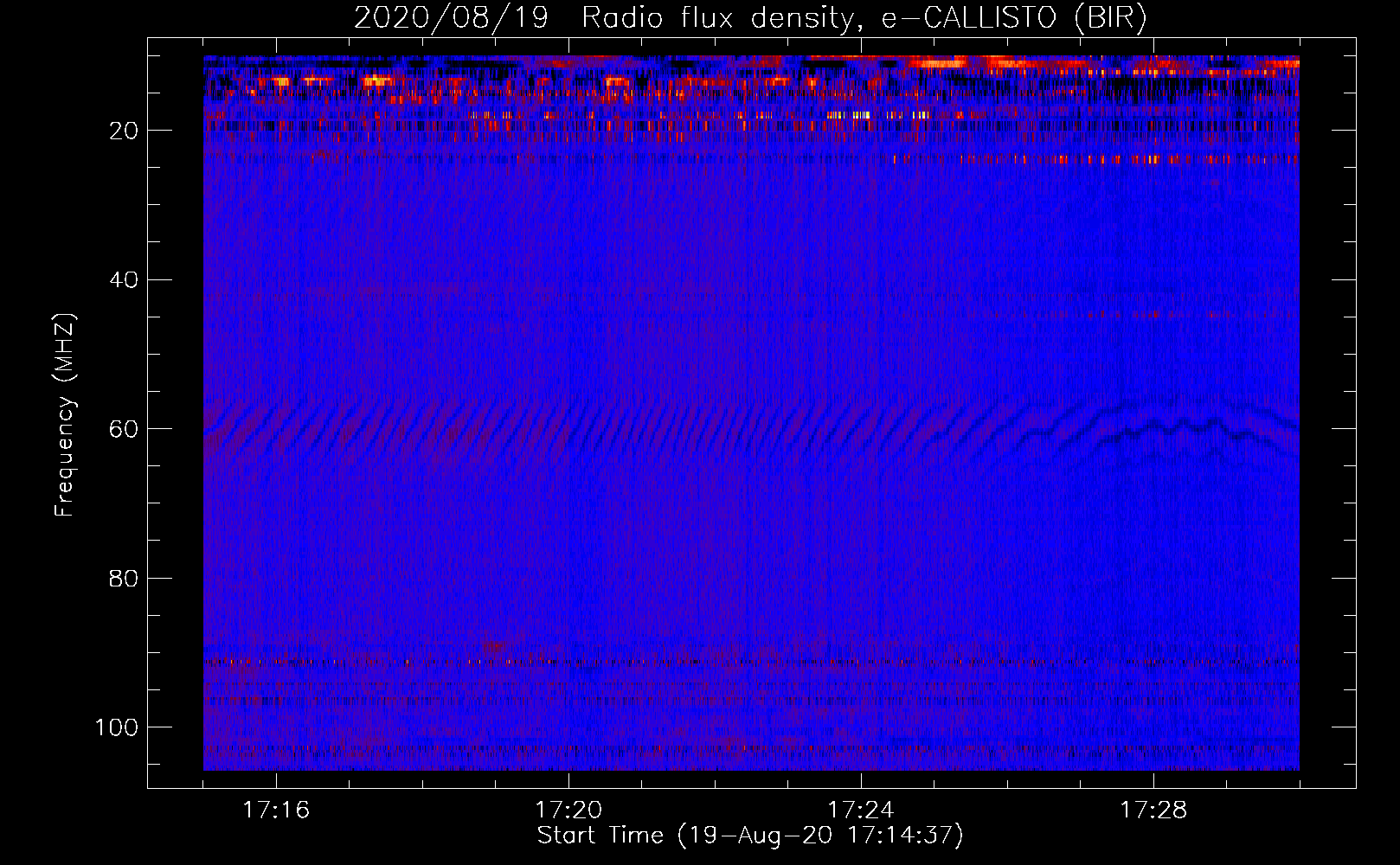The image size is (1400, 865).
Task: Click the 40 MHz frequency tick label
Action: pos(124,279)
